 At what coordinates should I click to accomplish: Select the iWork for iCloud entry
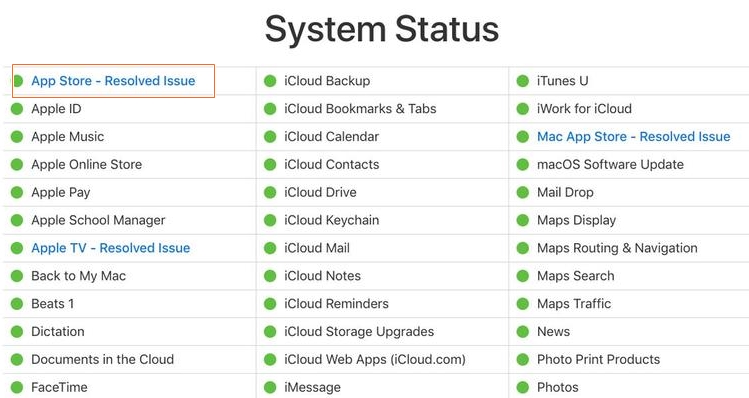(584, 109)
